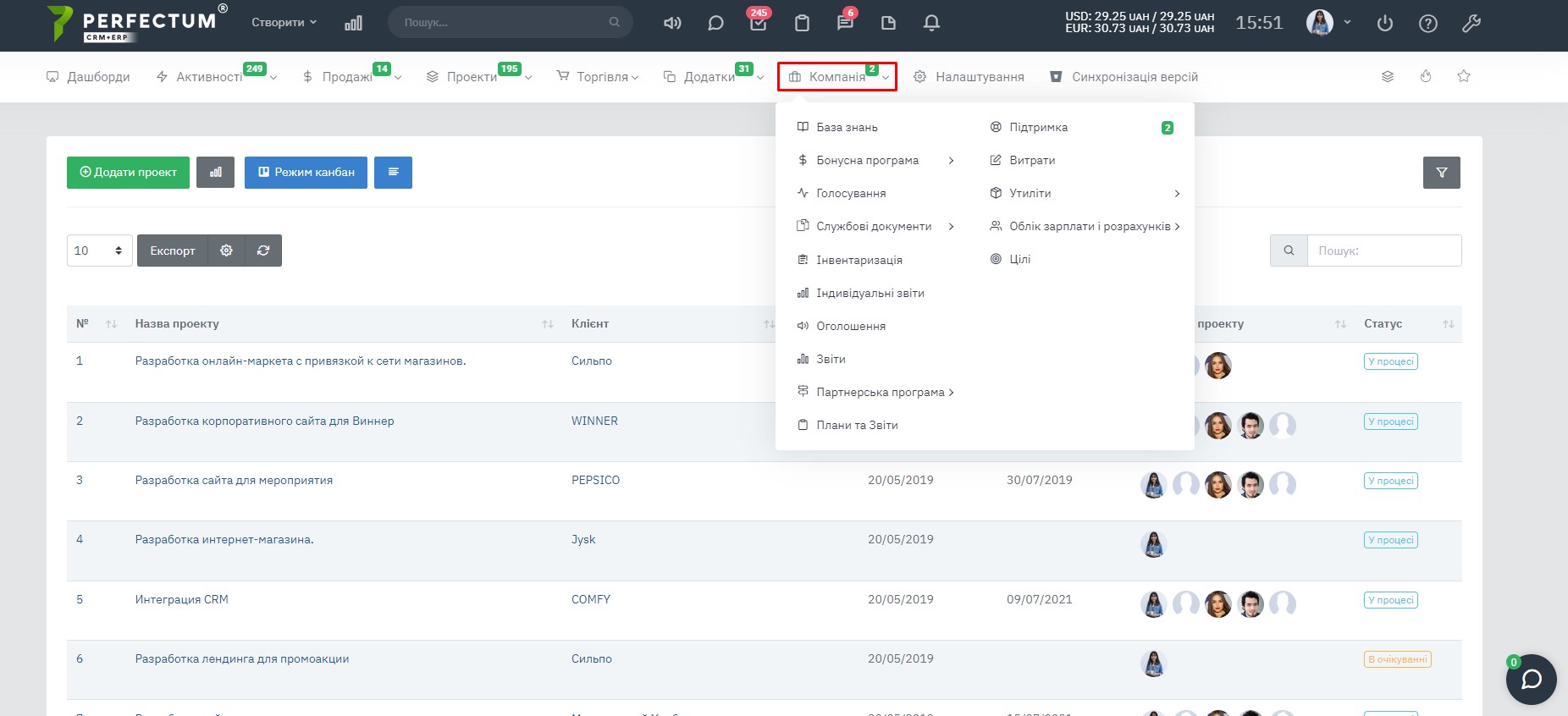This screenshot has height=716, width=1568.
Task: Open the announcements megaphone icon in header
Action: click(672, 23)
